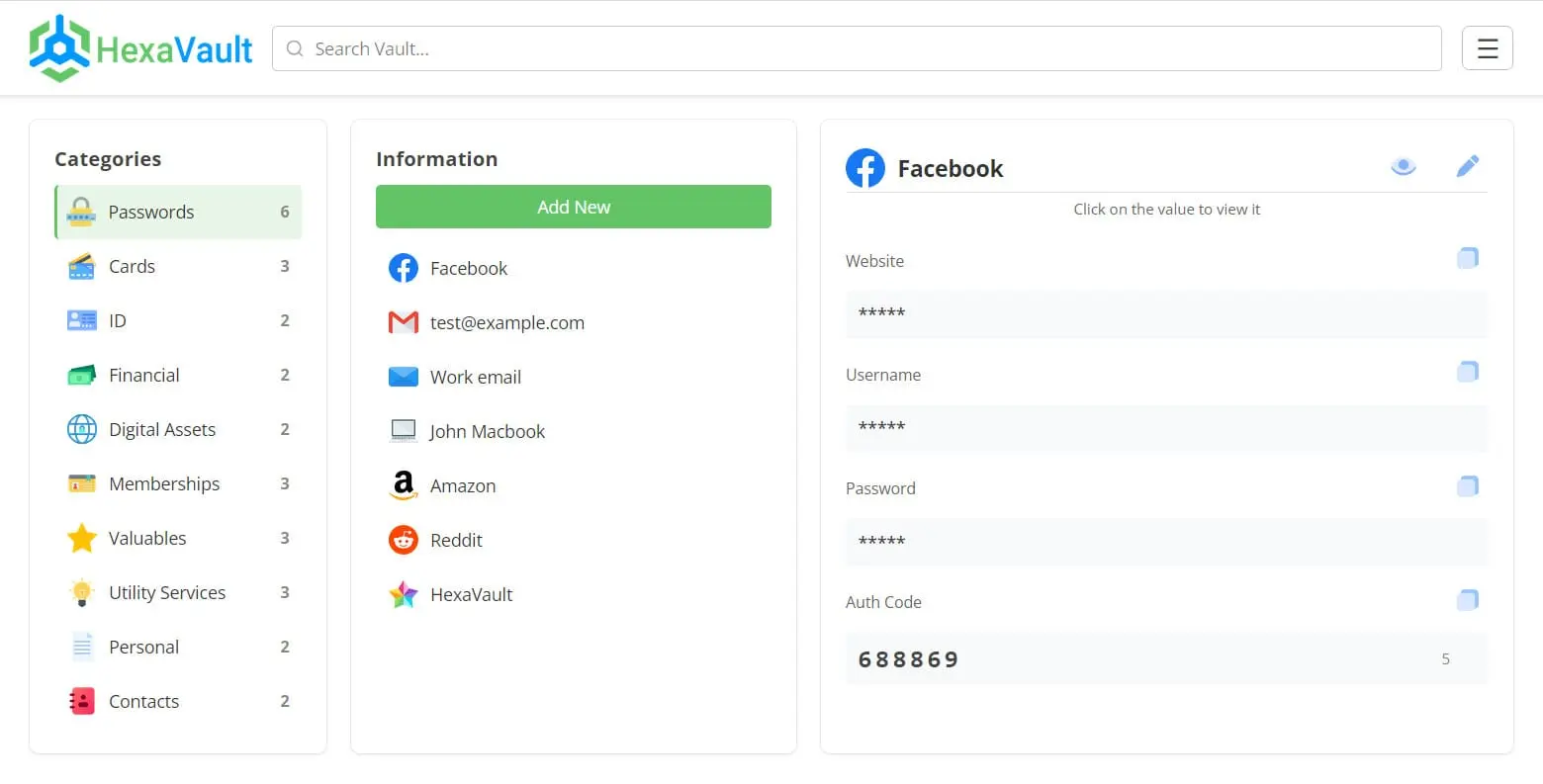Open the Cards category
The width and height of the screenshot is (1543, 784).
[x=178, y=266]
